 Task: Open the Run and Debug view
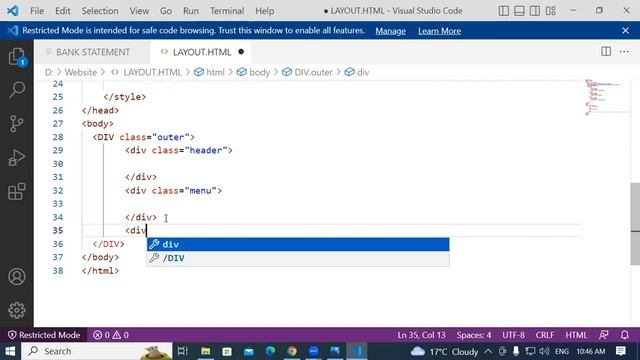[x=17, y=158]
